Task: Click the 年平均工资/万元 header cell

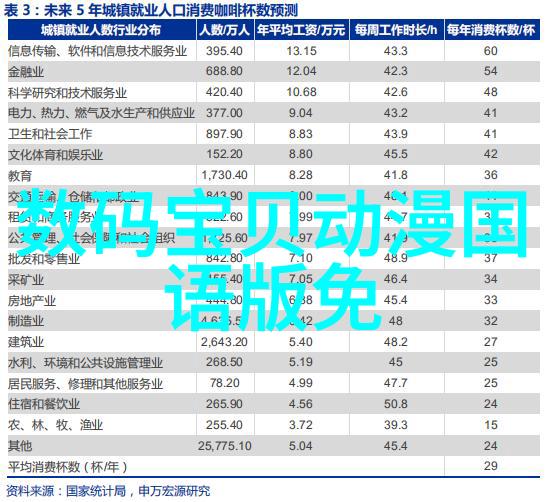Action: pos(302,30)
